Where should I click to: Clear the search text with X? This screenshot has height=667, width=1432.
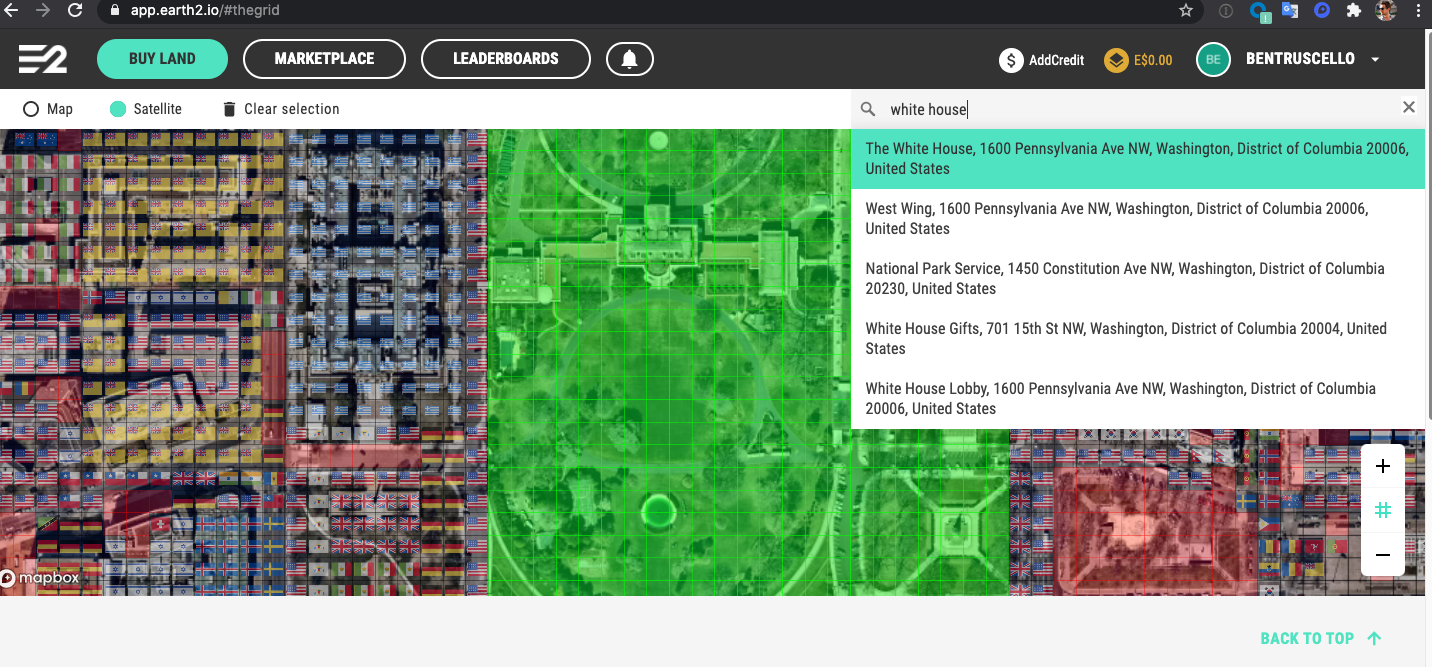(1408, 107)
